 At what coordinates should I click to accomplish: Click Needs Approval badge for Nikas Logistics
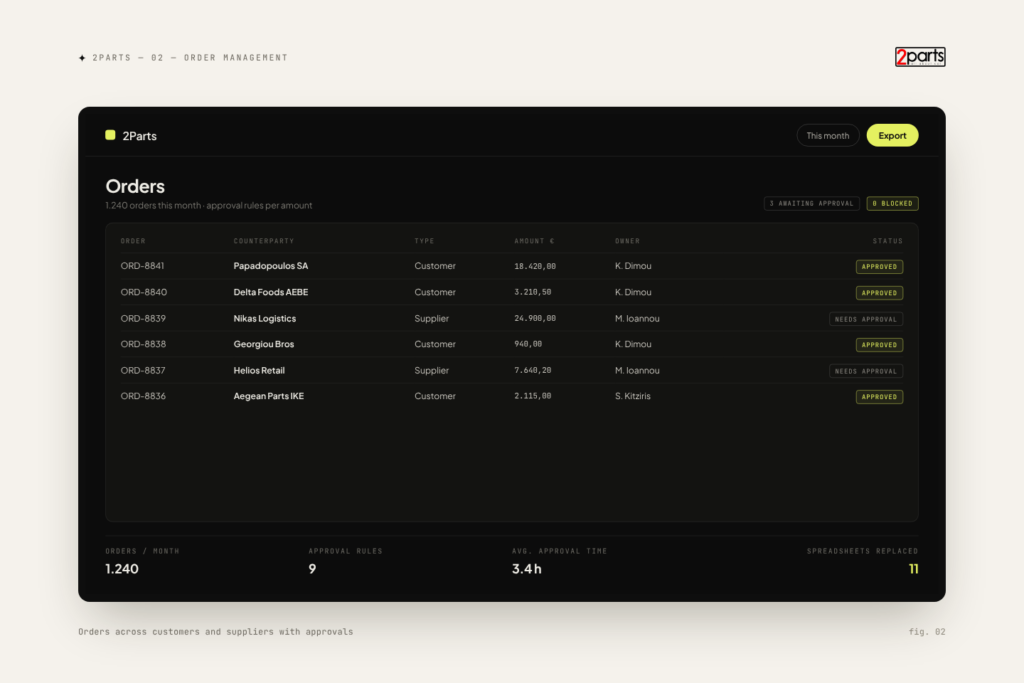tap(866, 319)
